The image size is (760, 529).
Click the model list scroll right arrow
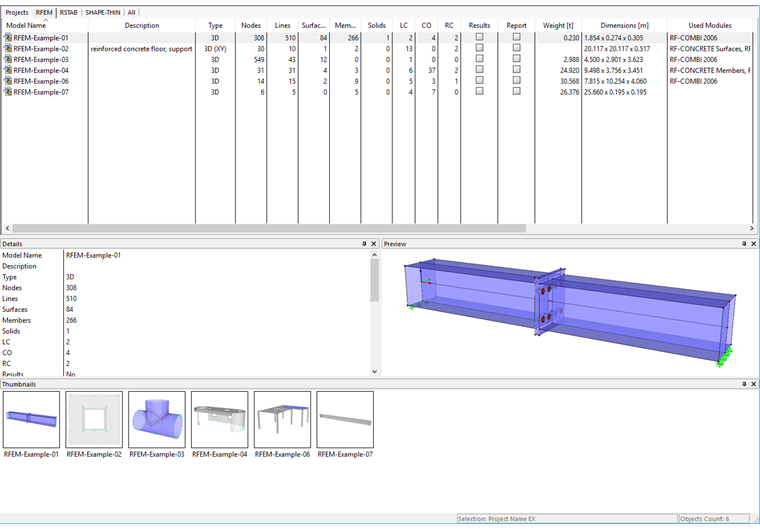[752, 228]
